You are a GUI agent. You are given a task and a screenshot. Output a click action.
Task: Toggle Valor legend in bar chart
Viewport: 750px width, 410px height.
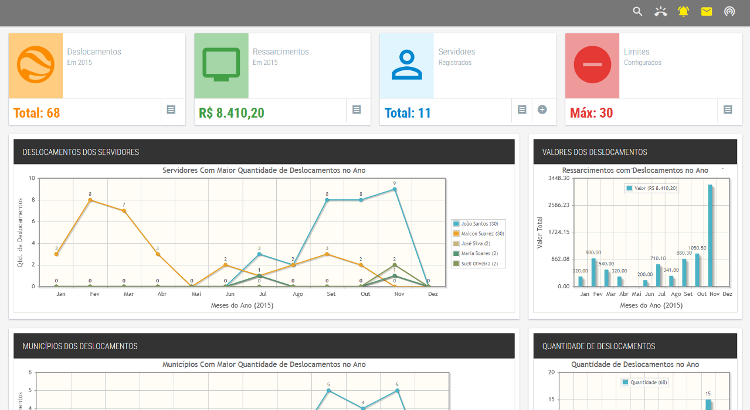coord(651,188)
